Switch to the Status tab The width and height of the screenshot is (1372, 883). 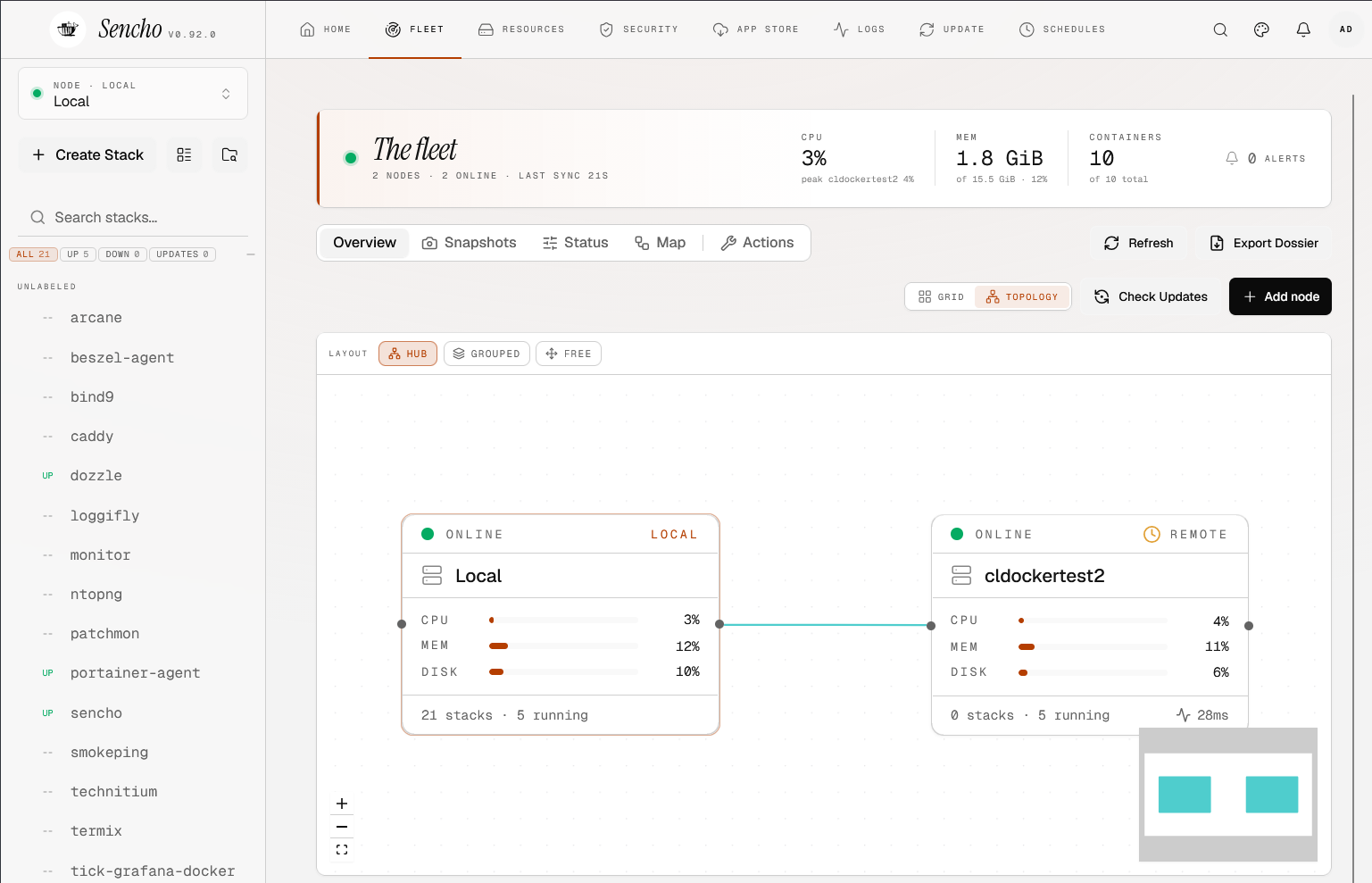pos(575,243)
